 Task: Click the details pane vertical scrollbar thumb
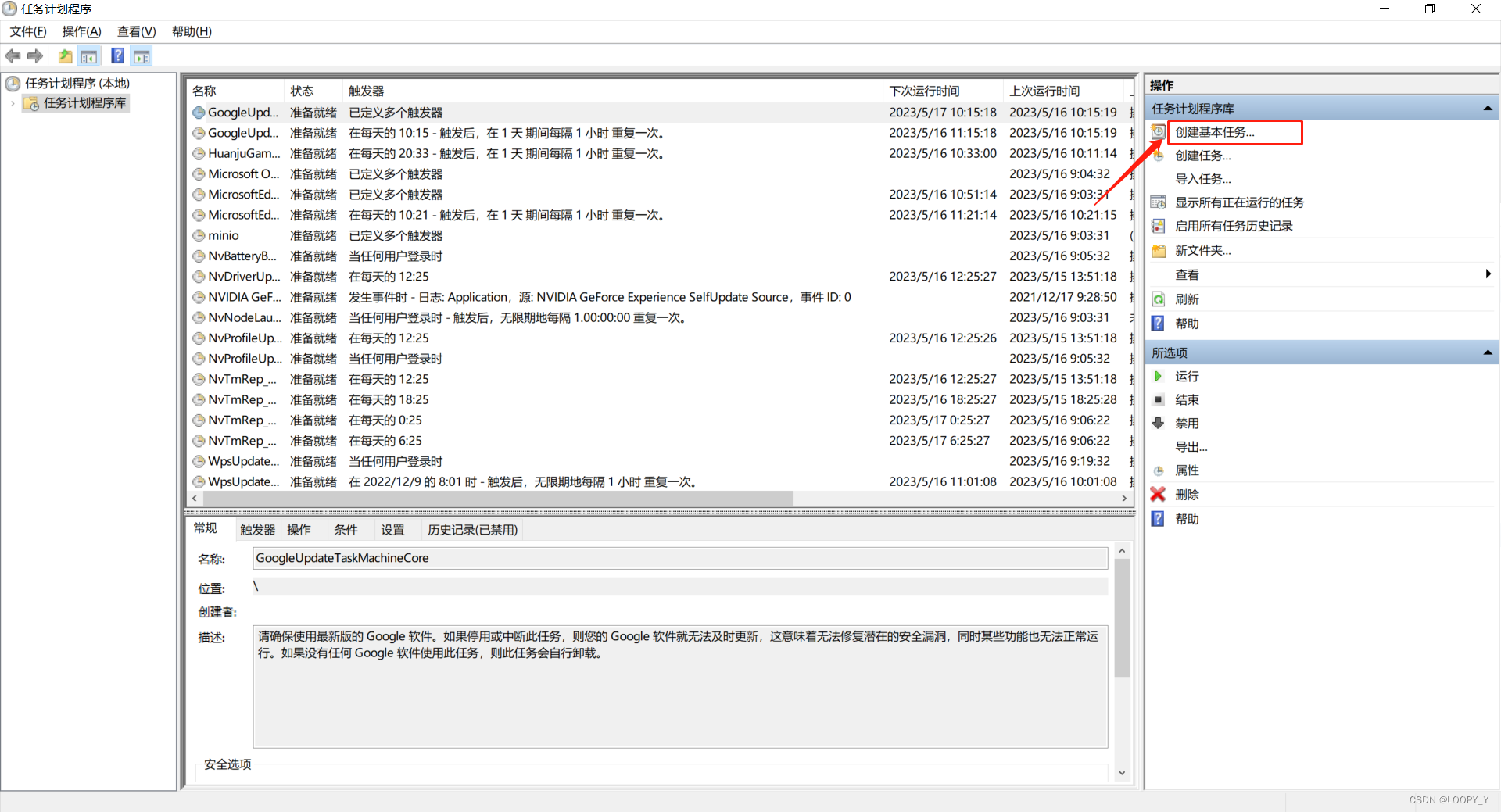click(1122, 618)
